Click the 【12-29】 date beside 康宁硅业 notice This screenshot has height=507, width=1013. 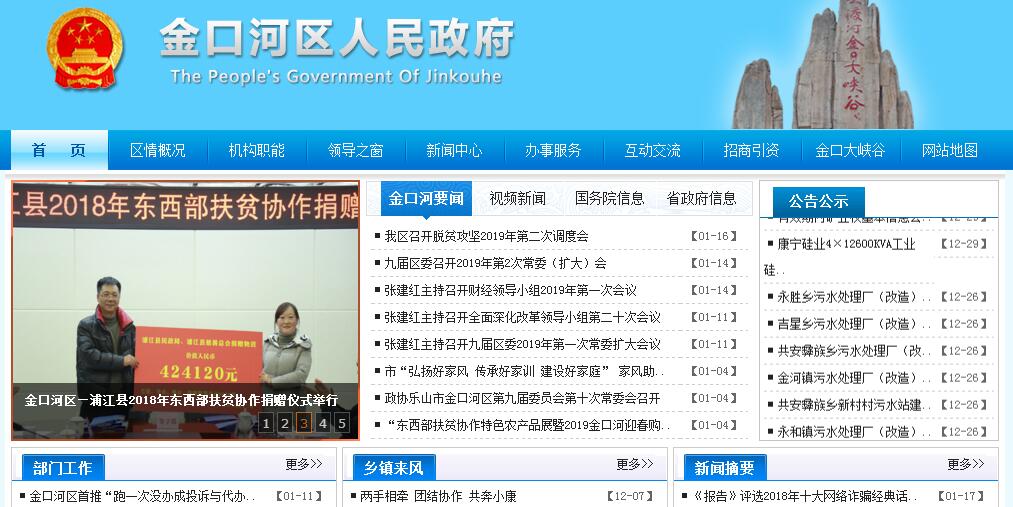(x=964, y=244)
